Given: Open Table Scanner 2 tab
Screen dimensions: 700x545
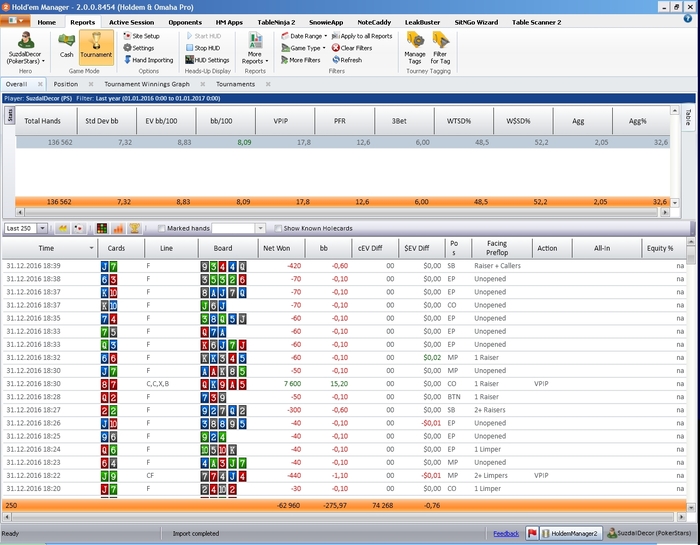Looking at the screenshot, I should coord(536,22).
